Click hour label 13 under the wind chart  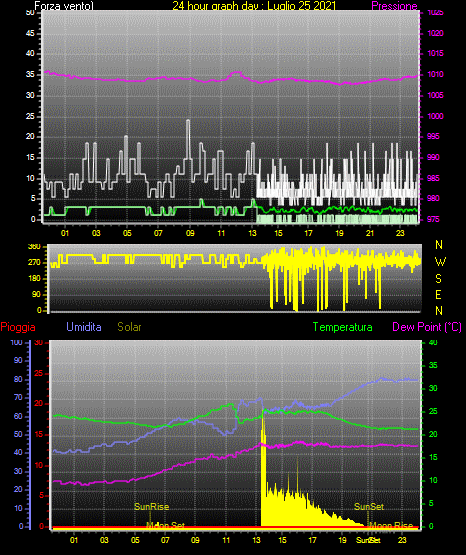pos(252,233)
